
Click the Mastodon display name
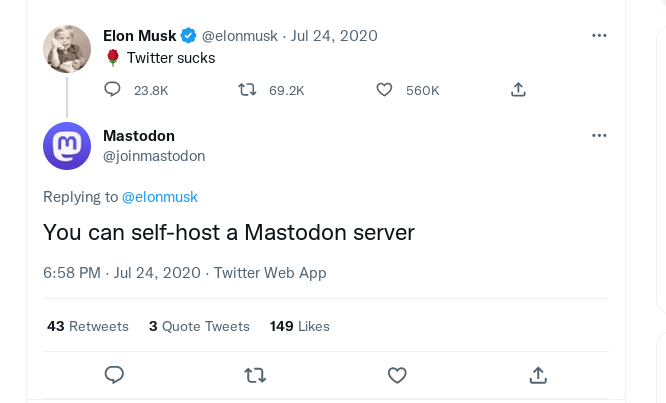pos(139,136)
